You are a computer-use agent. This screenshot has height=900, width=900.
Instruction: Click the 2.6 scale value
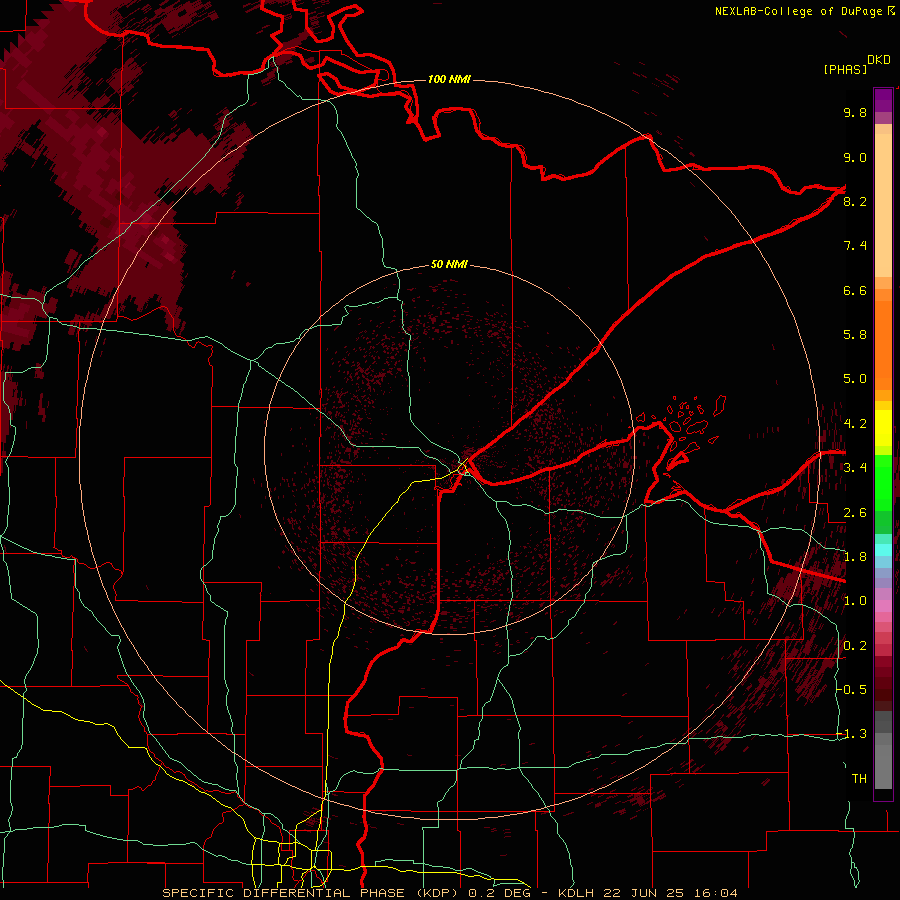point(855,513)
